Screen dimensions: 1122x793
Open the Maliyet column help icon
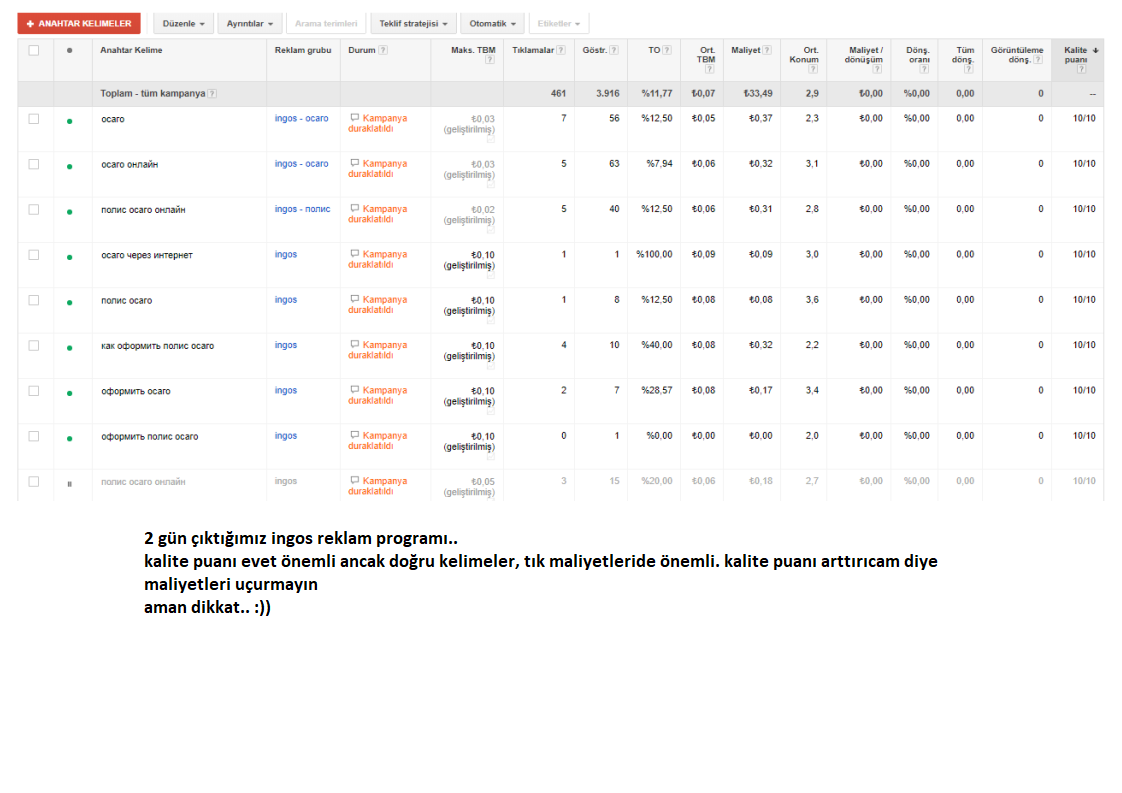(767, 50)
